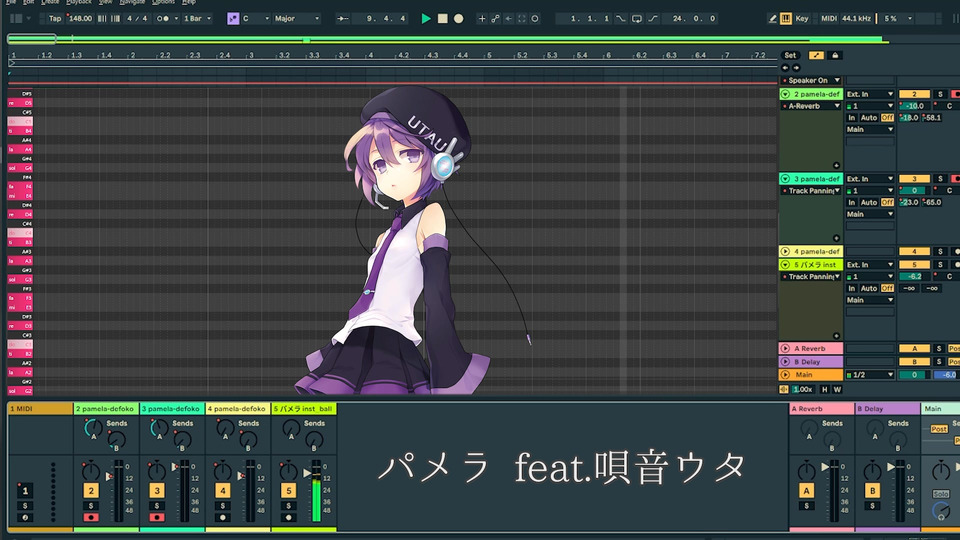The height and width of the screenshot is (540, 960).
Task: Click the Session Record circle icon
Action: point(534,18)
